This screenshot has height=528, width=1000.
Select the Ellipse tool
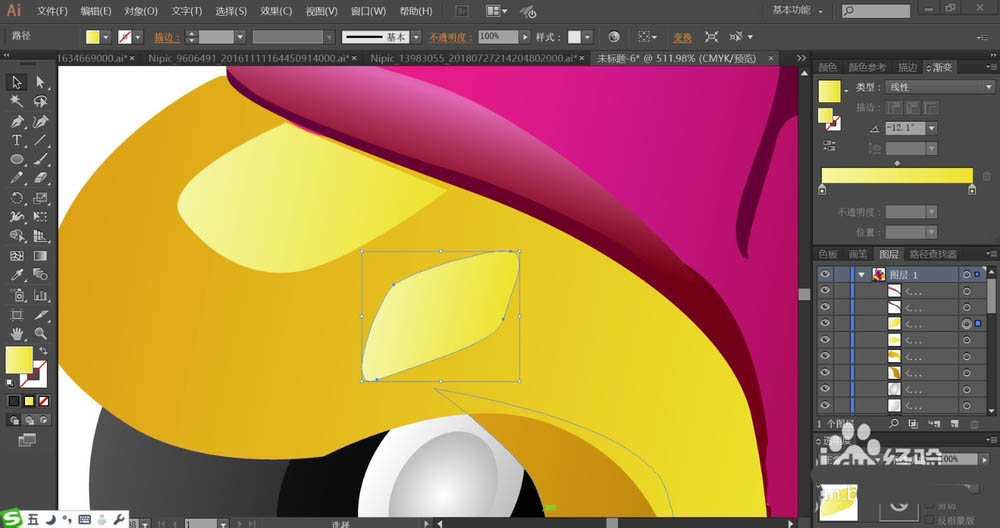tap(17, 159)
